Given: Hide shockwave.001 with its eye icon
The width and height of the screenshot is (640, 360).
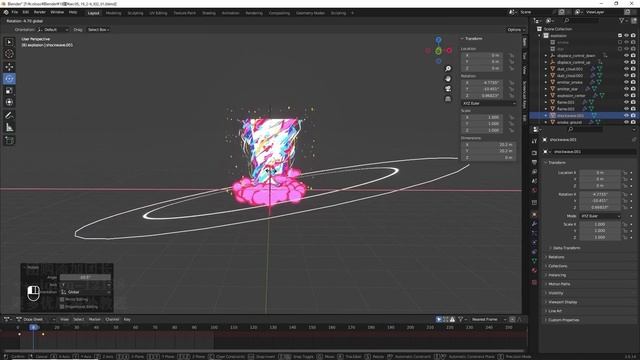Looking at the screenshot, I should point(626,116).
